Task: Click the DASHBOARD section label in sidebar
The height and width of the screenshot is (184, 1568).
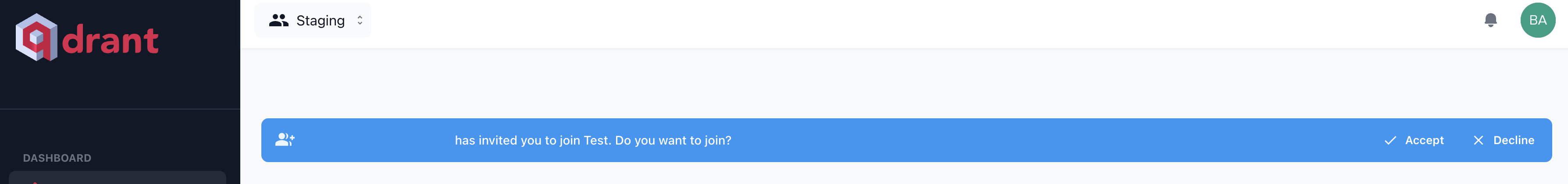Action: (57, 158)
